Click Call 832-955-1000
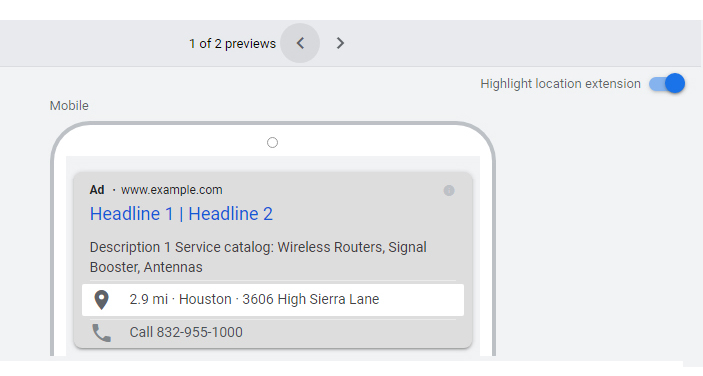Viewport: 703px width, 376px height. pos(186,333)
